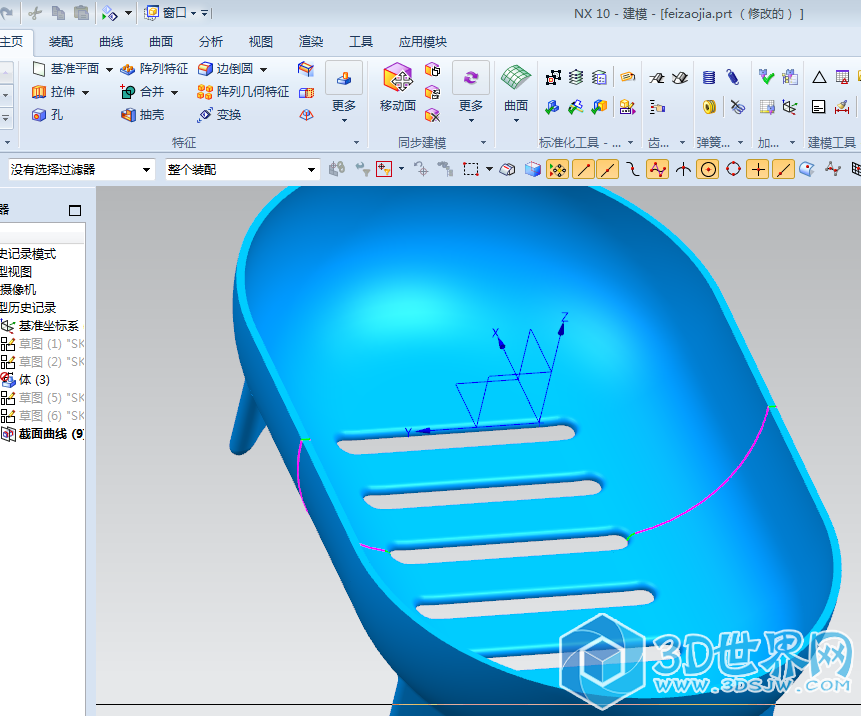Click the 拉伸 extrude icon
Viewport: 861px width, 716px height.
click(39, 92)
